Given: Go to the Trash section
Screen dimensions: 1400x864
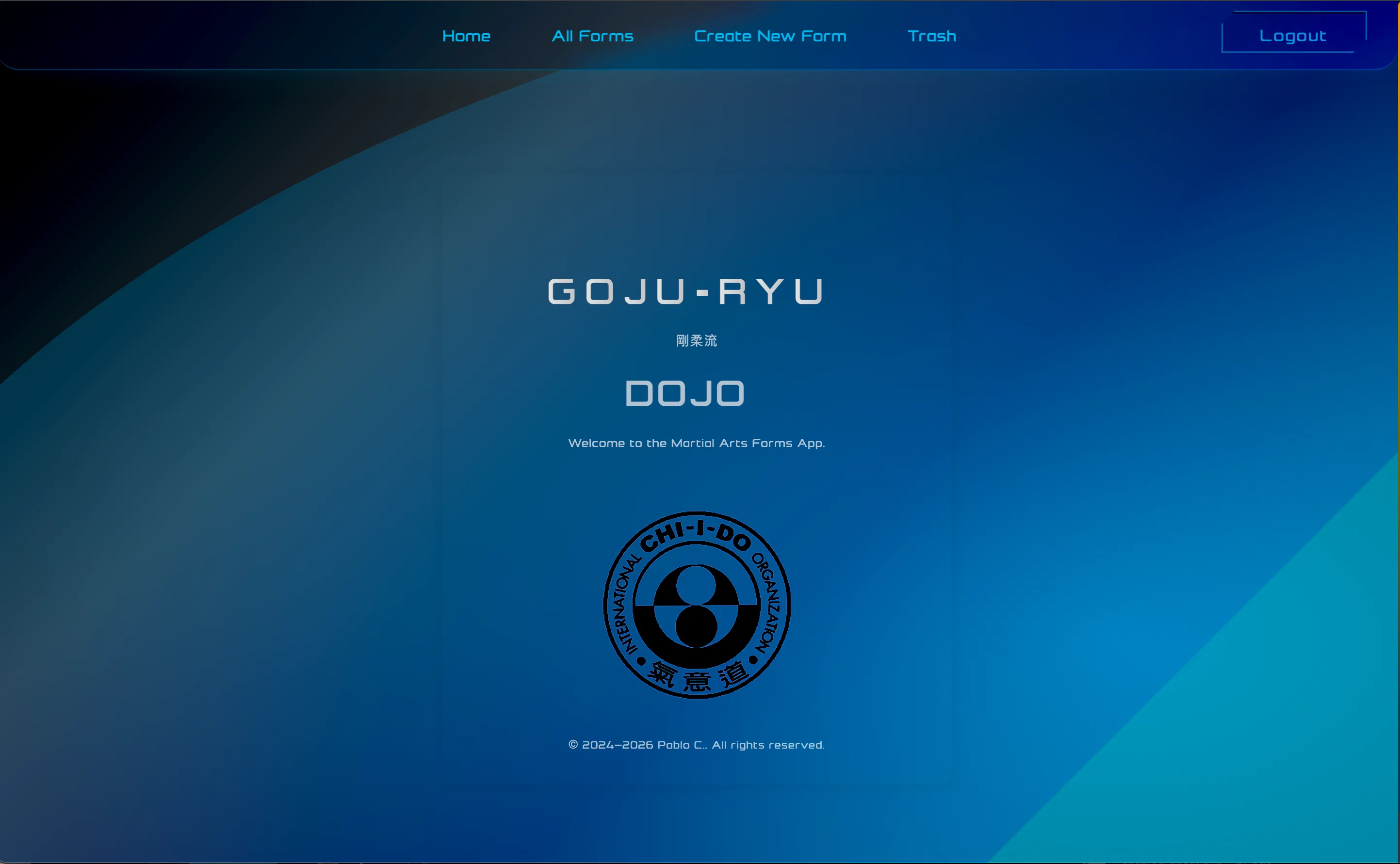Looking at the screenshot, I should [x=932, y=36].
